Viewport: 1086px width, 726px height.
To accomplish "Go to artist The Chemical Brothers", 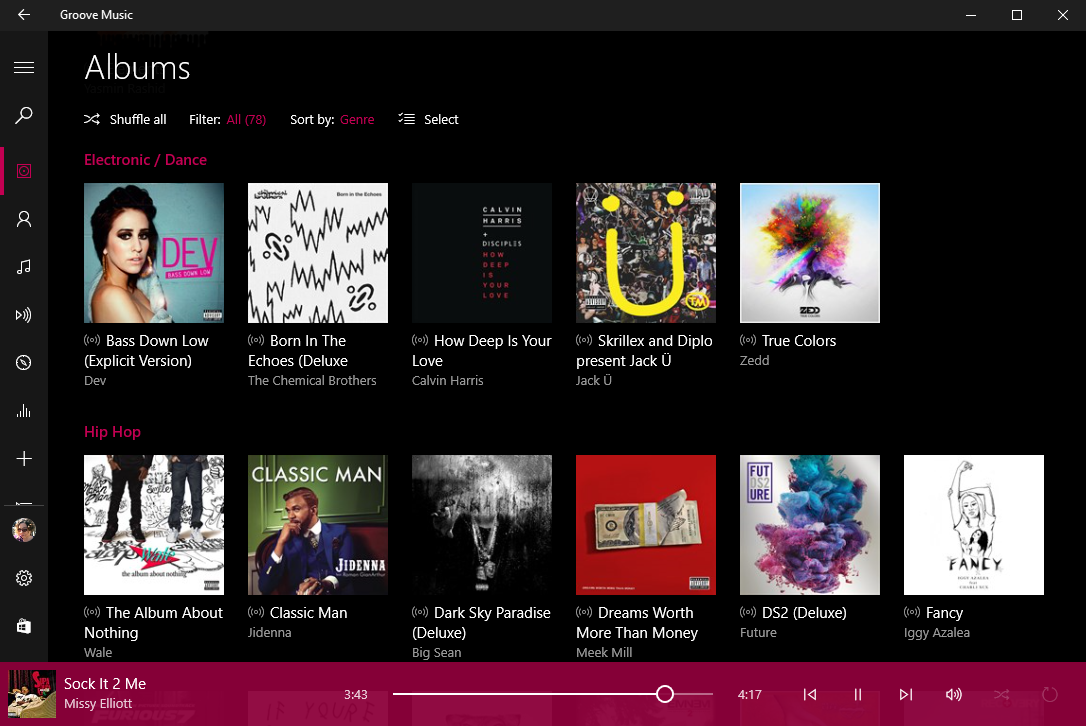I will 312,380.
